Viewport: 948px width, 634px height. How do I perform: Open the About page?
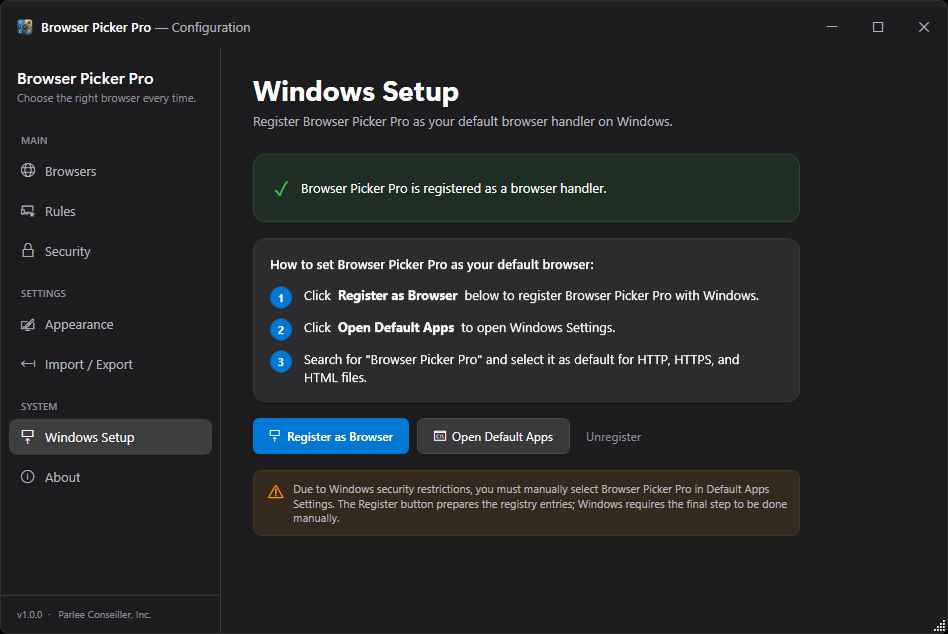tap(111, 477)
